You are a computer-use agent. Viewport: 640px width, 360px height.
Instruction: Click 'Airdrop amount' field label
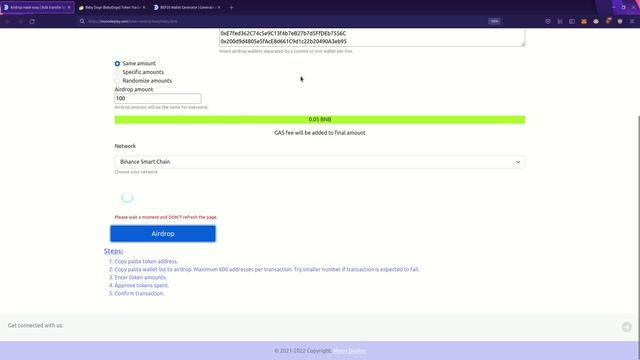click(x=134, y=89)
